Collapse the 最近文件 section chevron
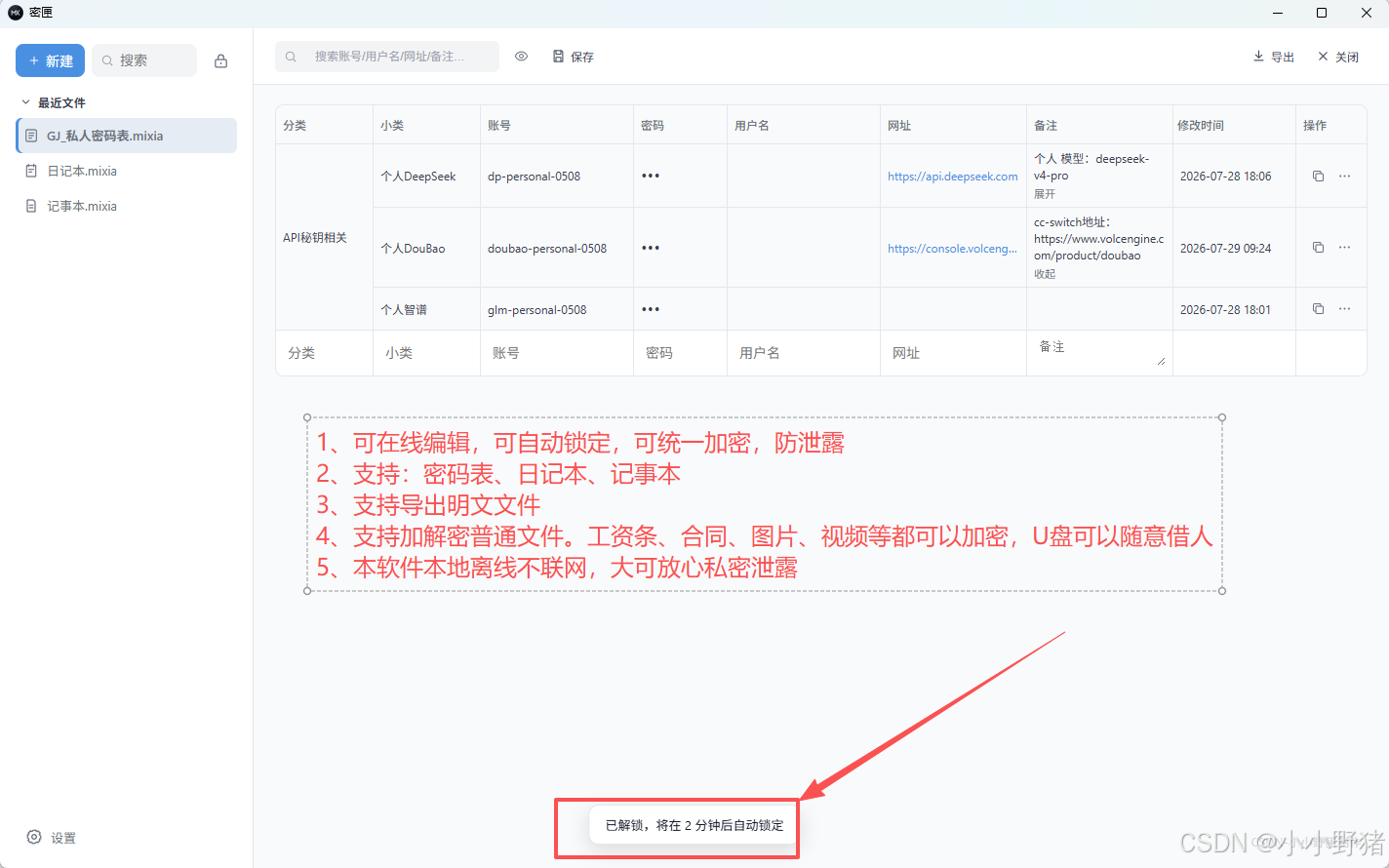 (26, 102)
